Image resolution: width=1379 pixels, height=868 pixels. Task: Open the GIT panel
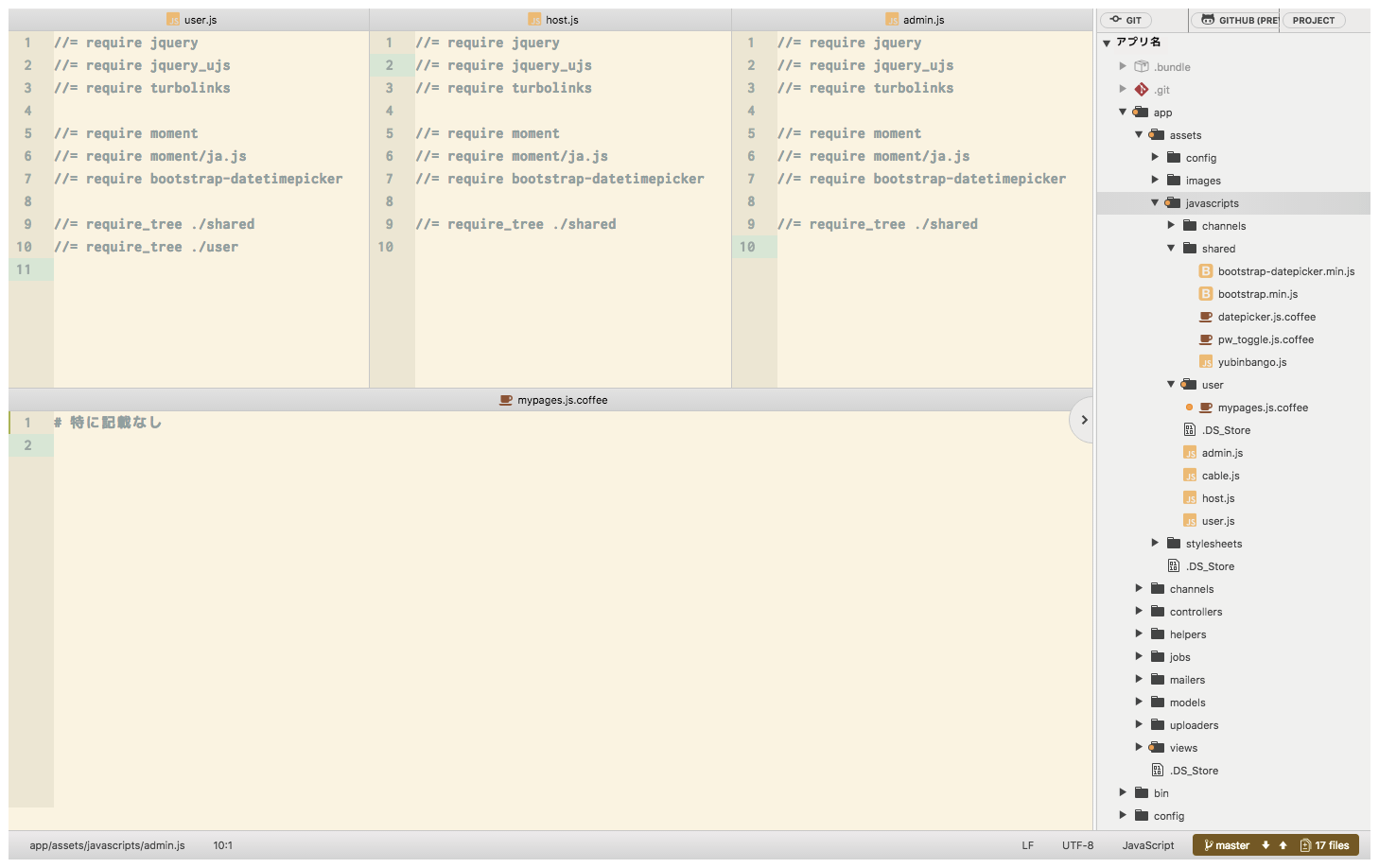tap(1126, 20)
